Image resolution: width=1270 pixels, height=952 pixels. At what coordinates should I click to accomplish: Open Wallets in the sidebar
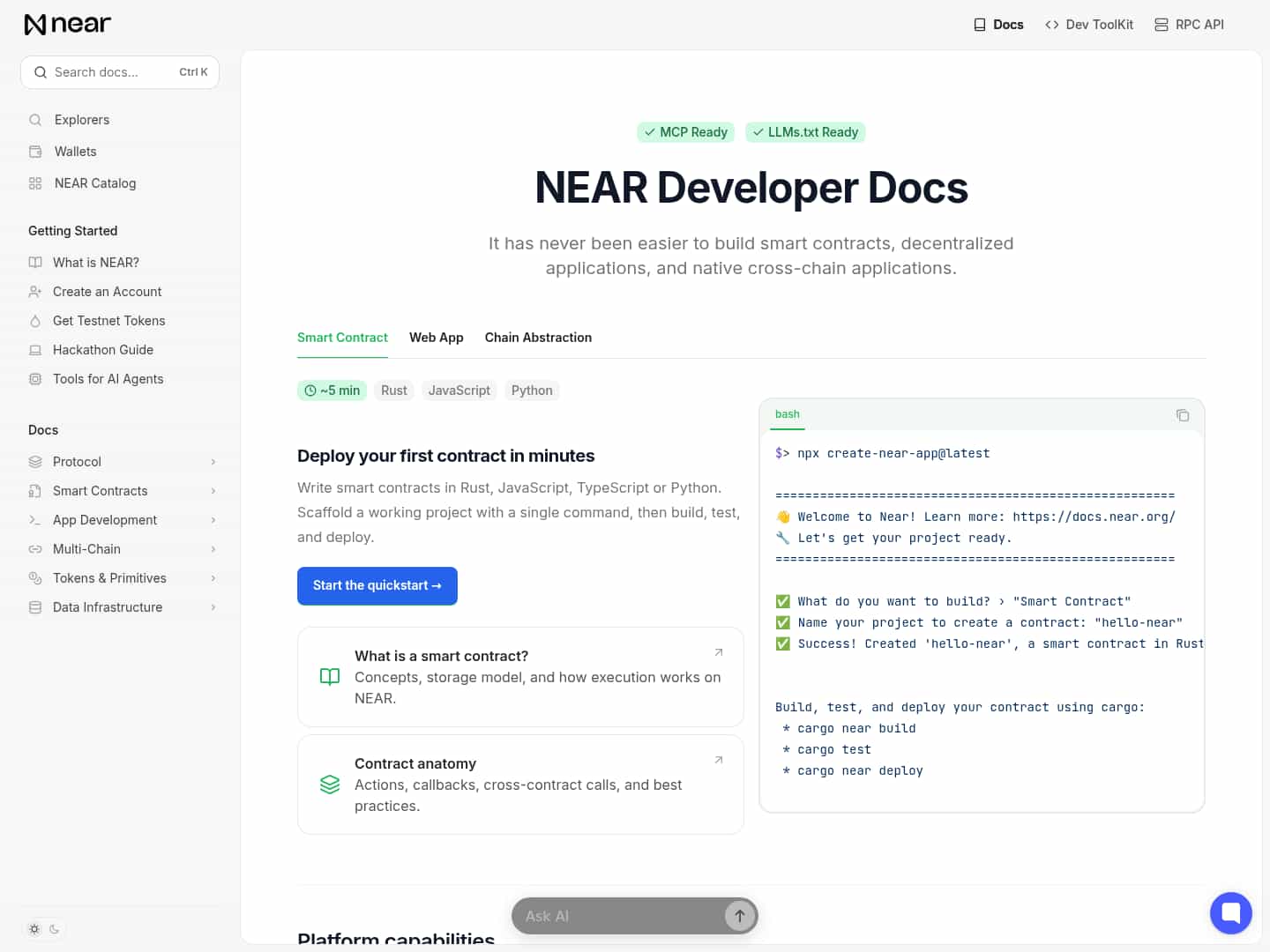click(x=75, y=152)
